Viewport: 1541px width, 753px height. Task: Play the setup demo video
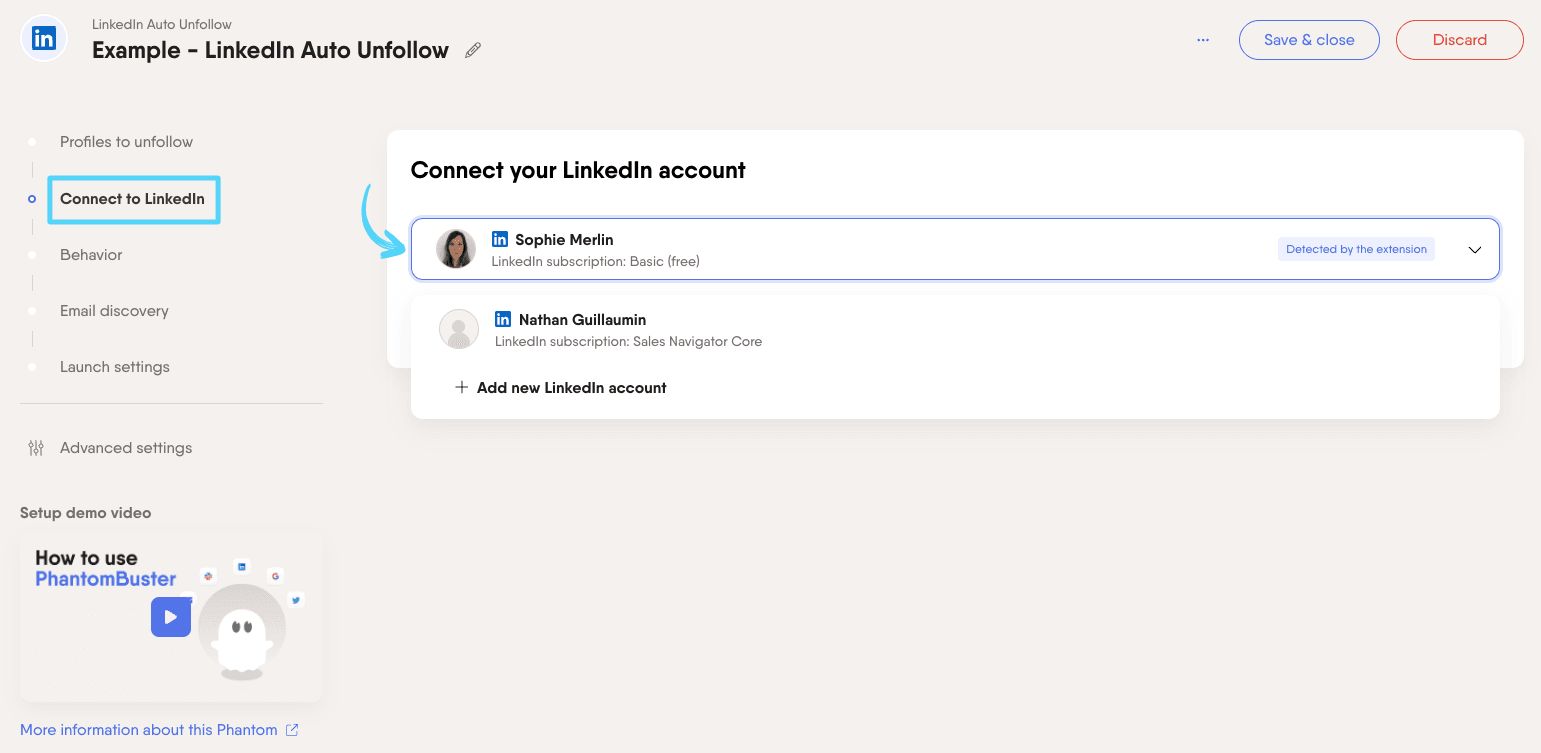[171, 617]
